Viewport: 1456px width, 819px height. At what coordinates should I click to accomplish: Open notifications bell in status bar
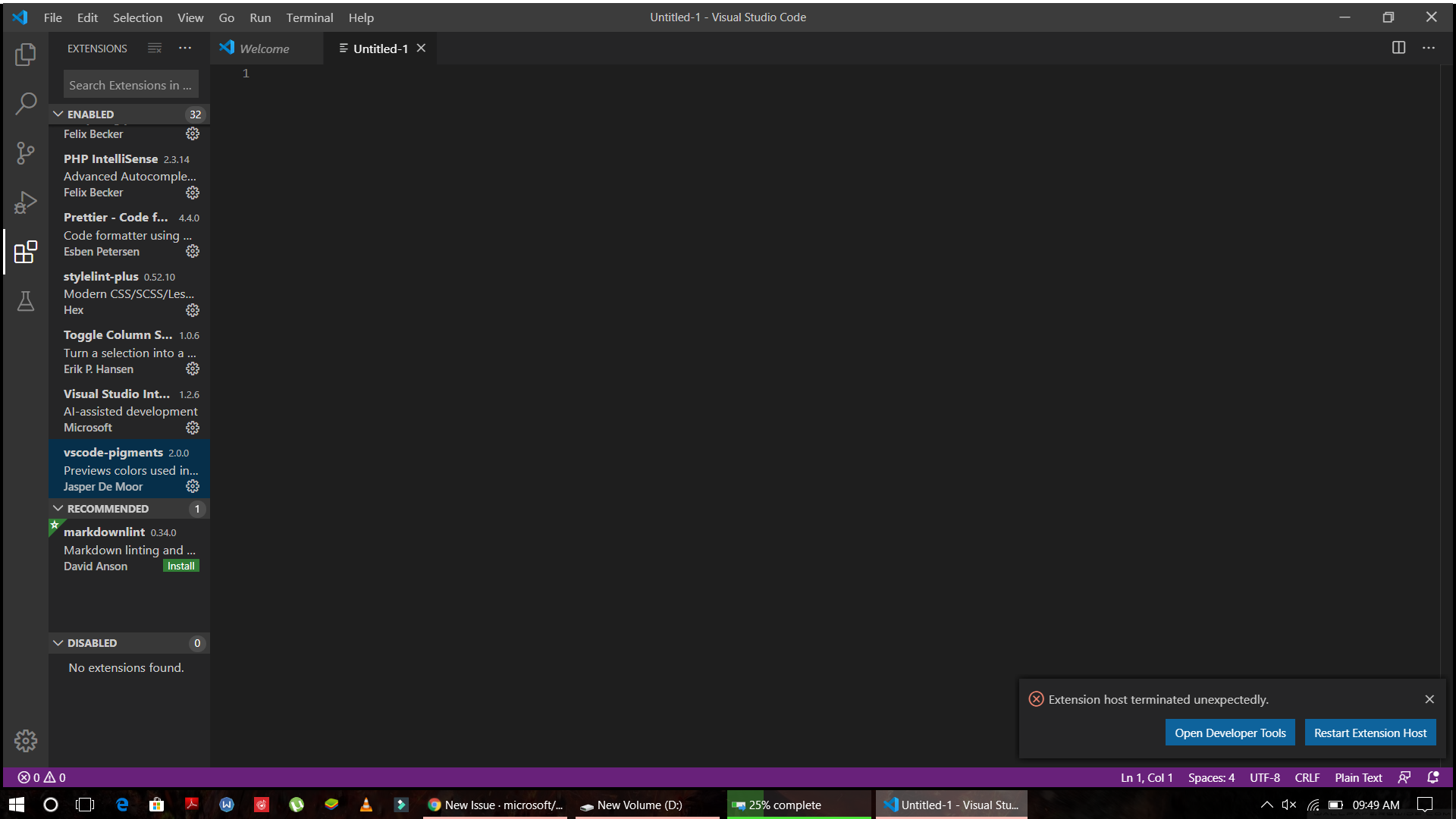tap(1432, 777)
